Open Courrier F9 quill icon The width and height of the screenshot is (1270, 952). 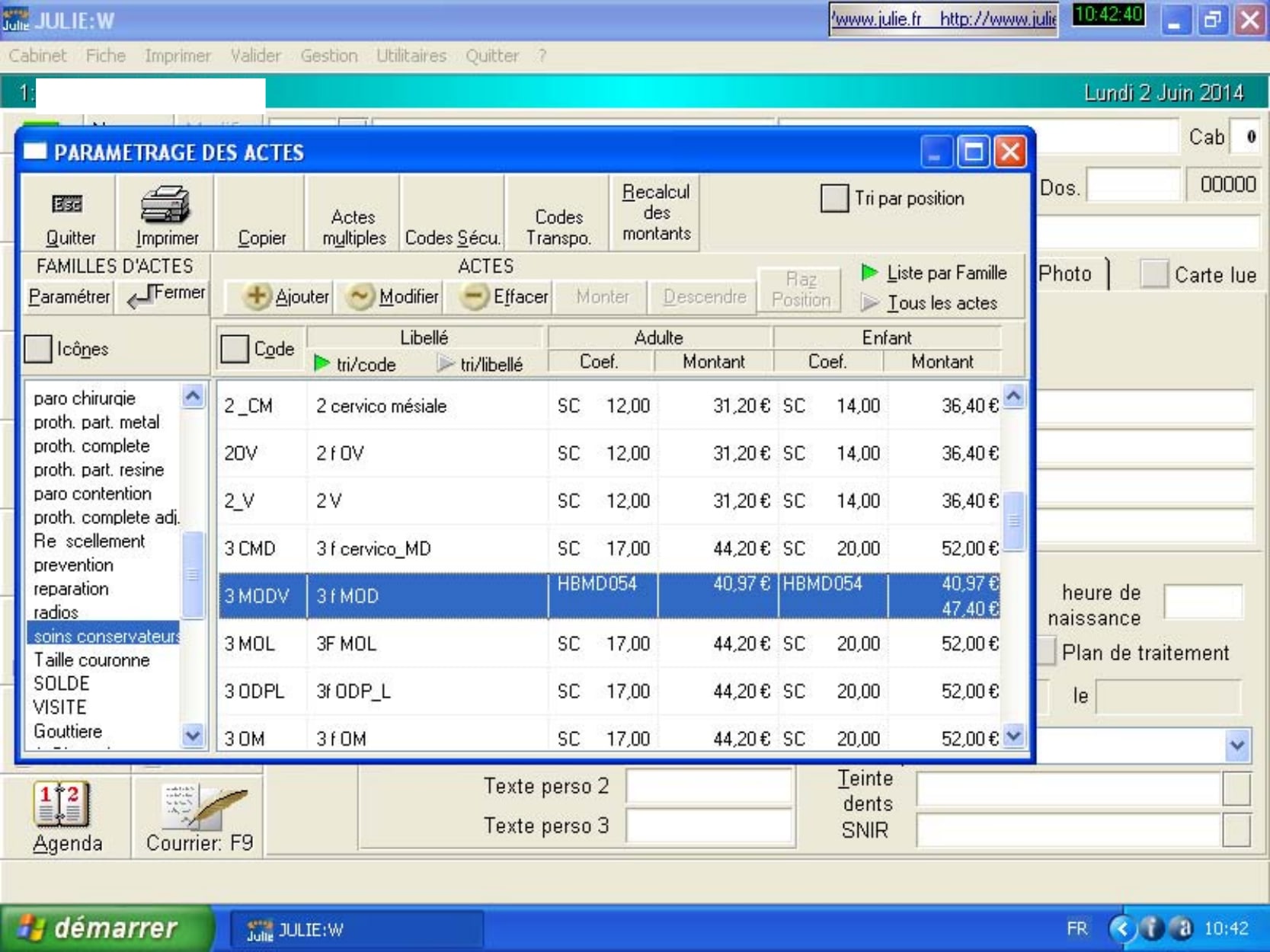coord(202,807)
